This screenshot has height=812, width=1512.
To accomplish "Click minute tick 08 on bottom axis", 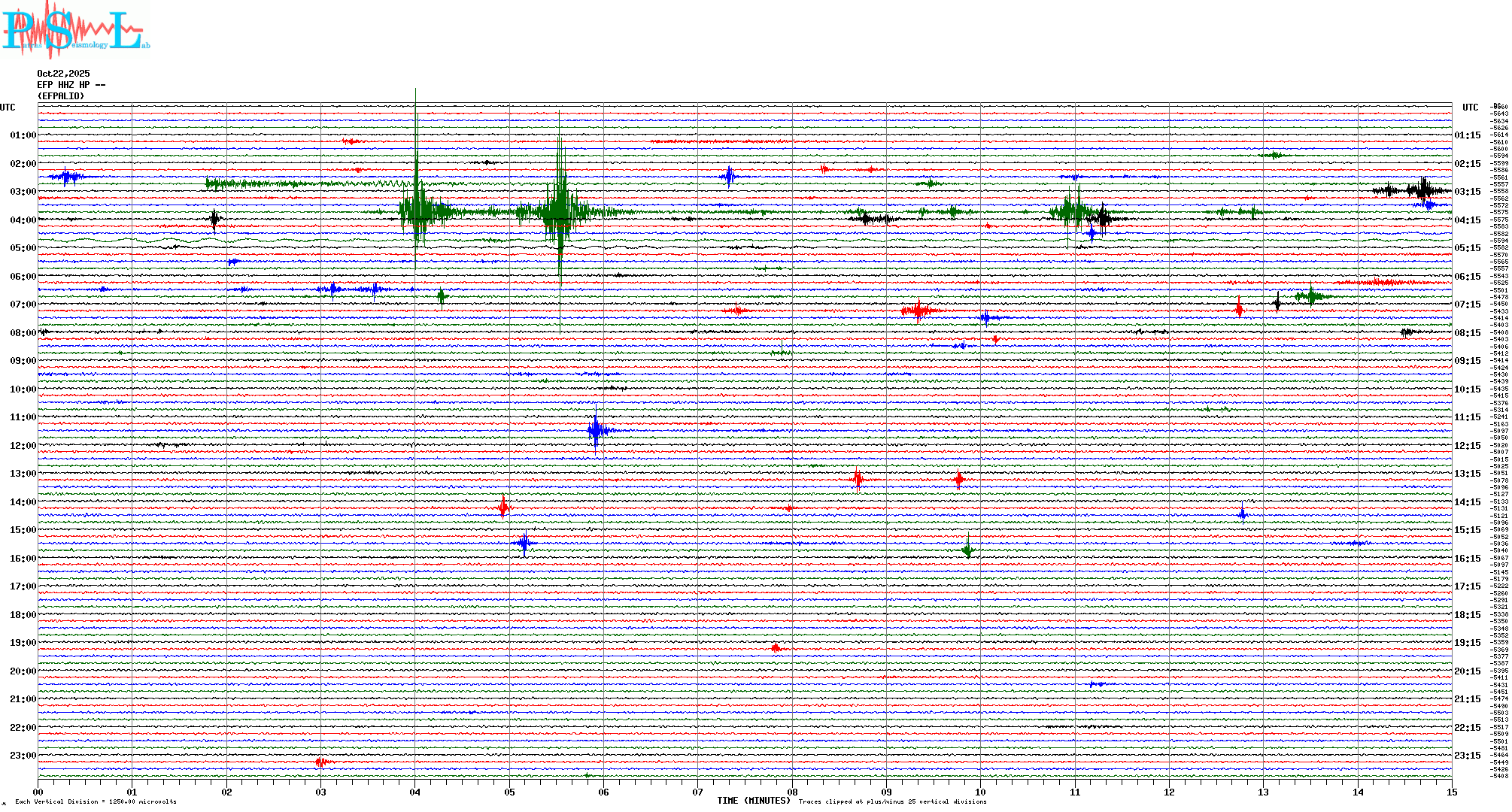I will click(792, 792).
